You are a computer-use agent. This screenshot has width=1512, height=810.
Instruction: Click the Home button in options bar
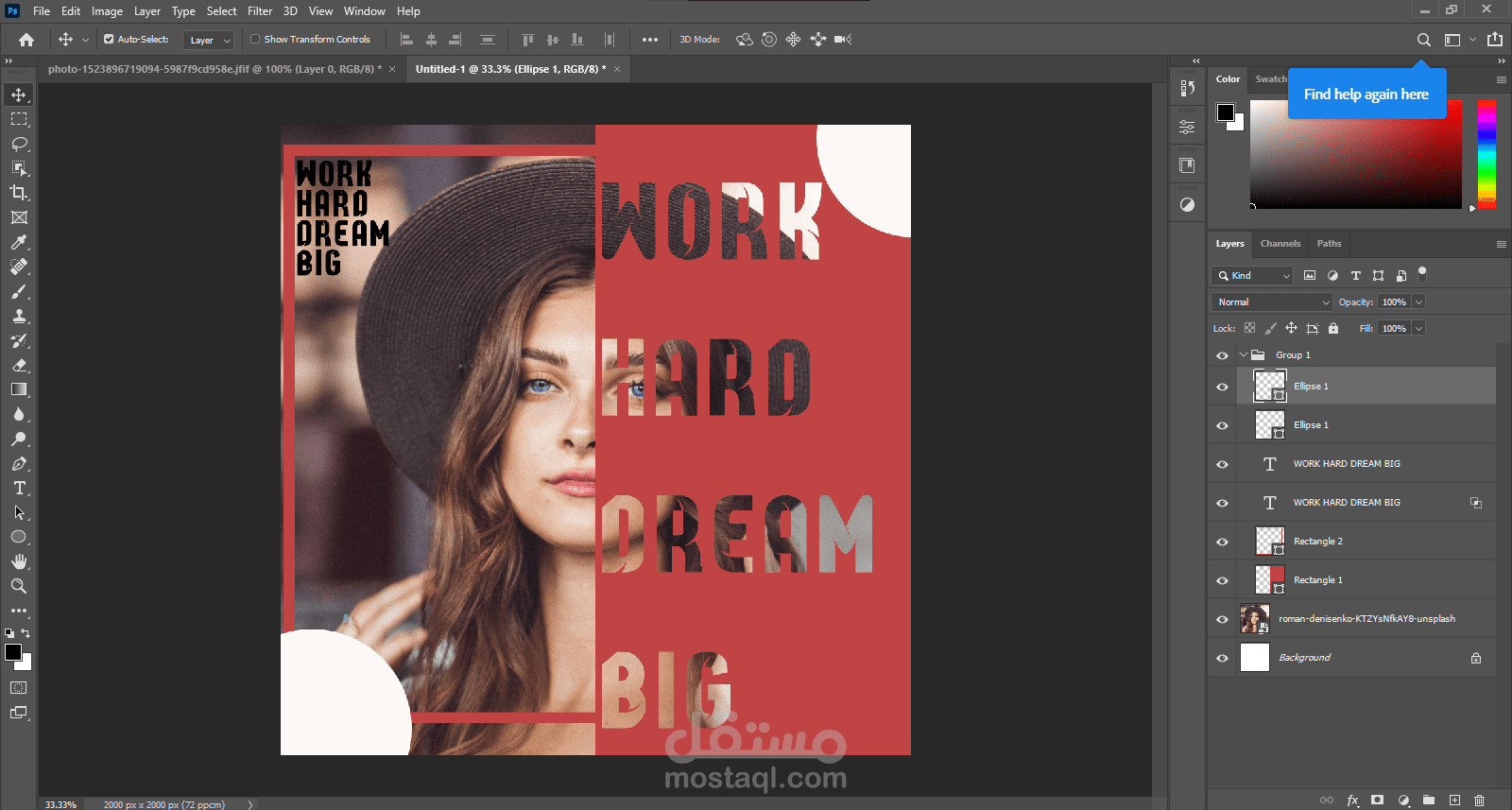[26, 40]
